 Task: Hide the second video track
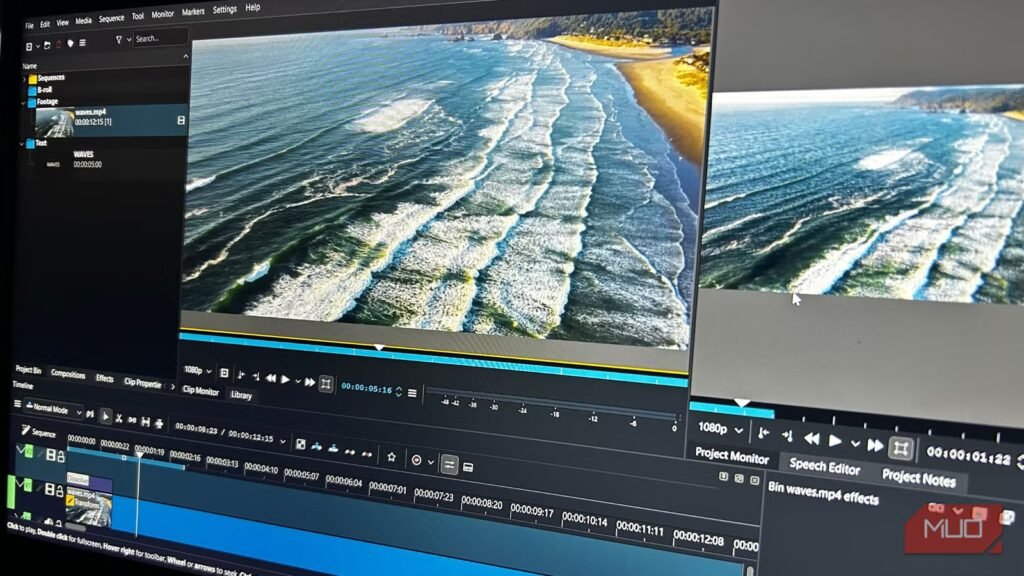click(50, 488)
